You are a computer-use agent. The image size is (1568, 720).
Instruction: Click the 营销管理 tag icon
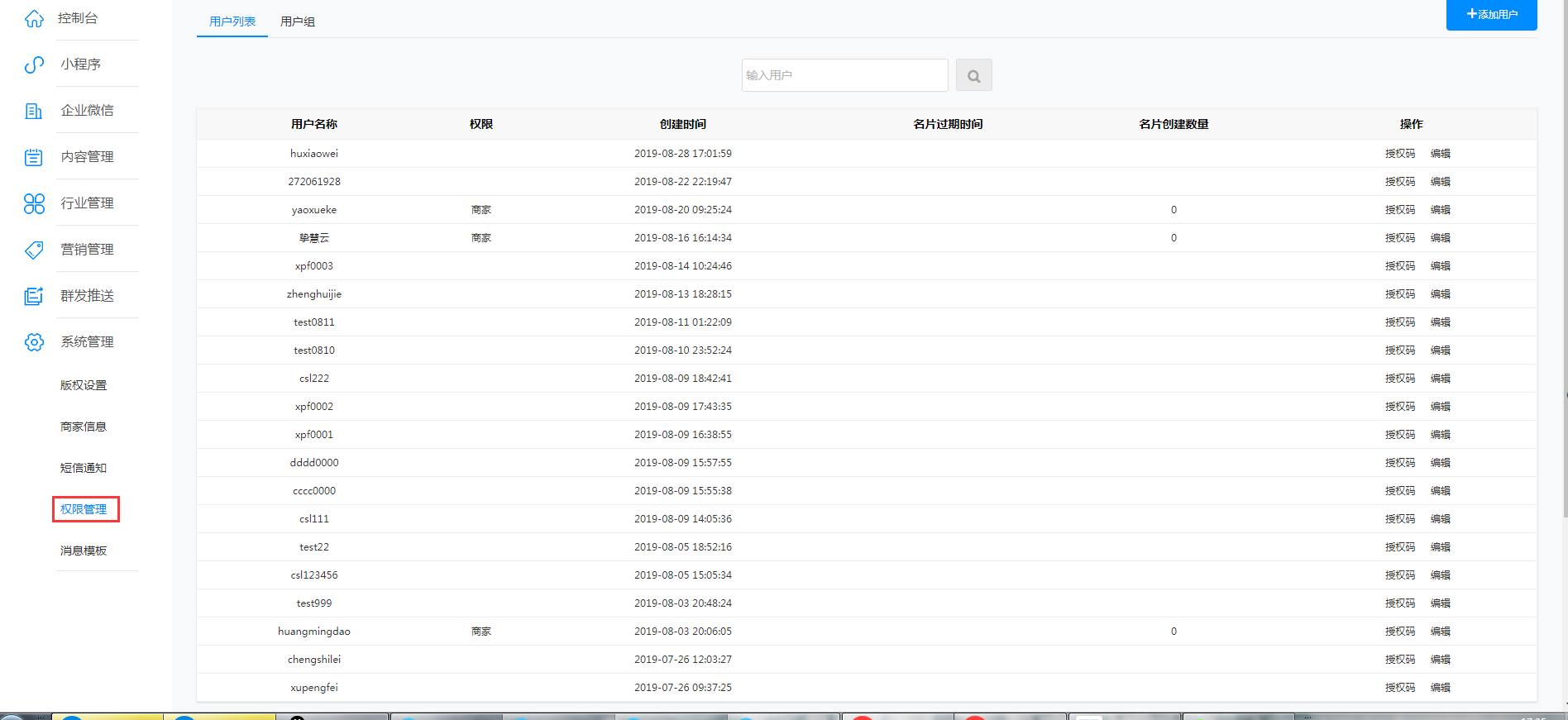[x=34, y=250]
